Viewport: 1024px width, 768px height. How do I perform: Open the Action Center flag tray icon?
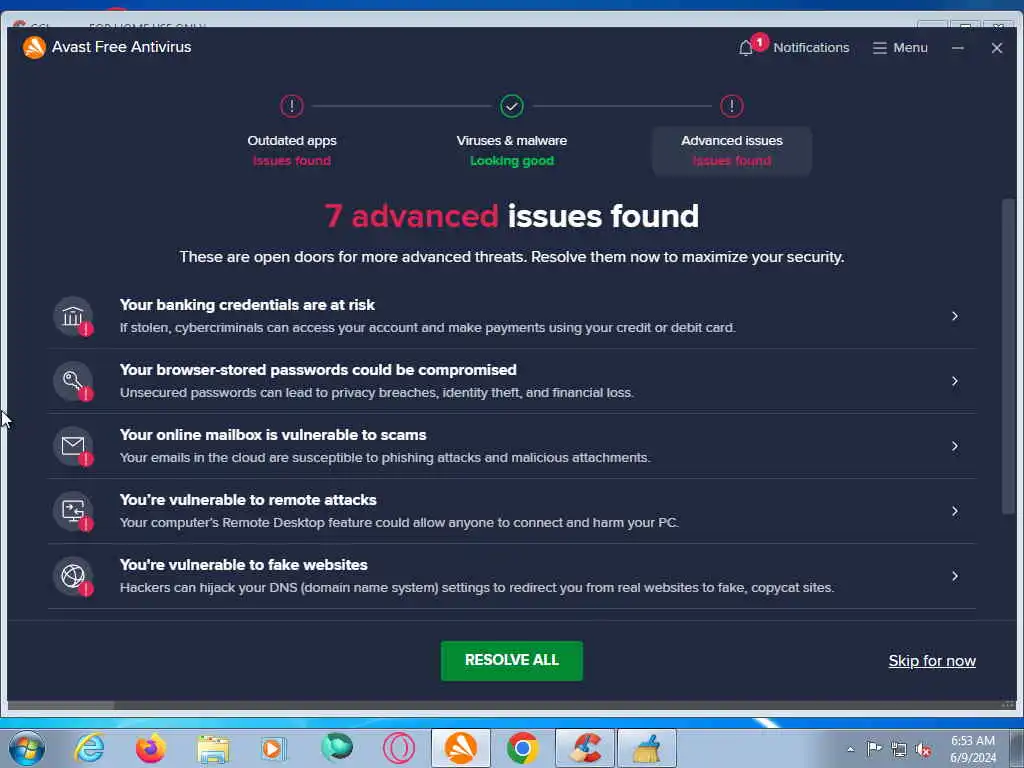874,748
